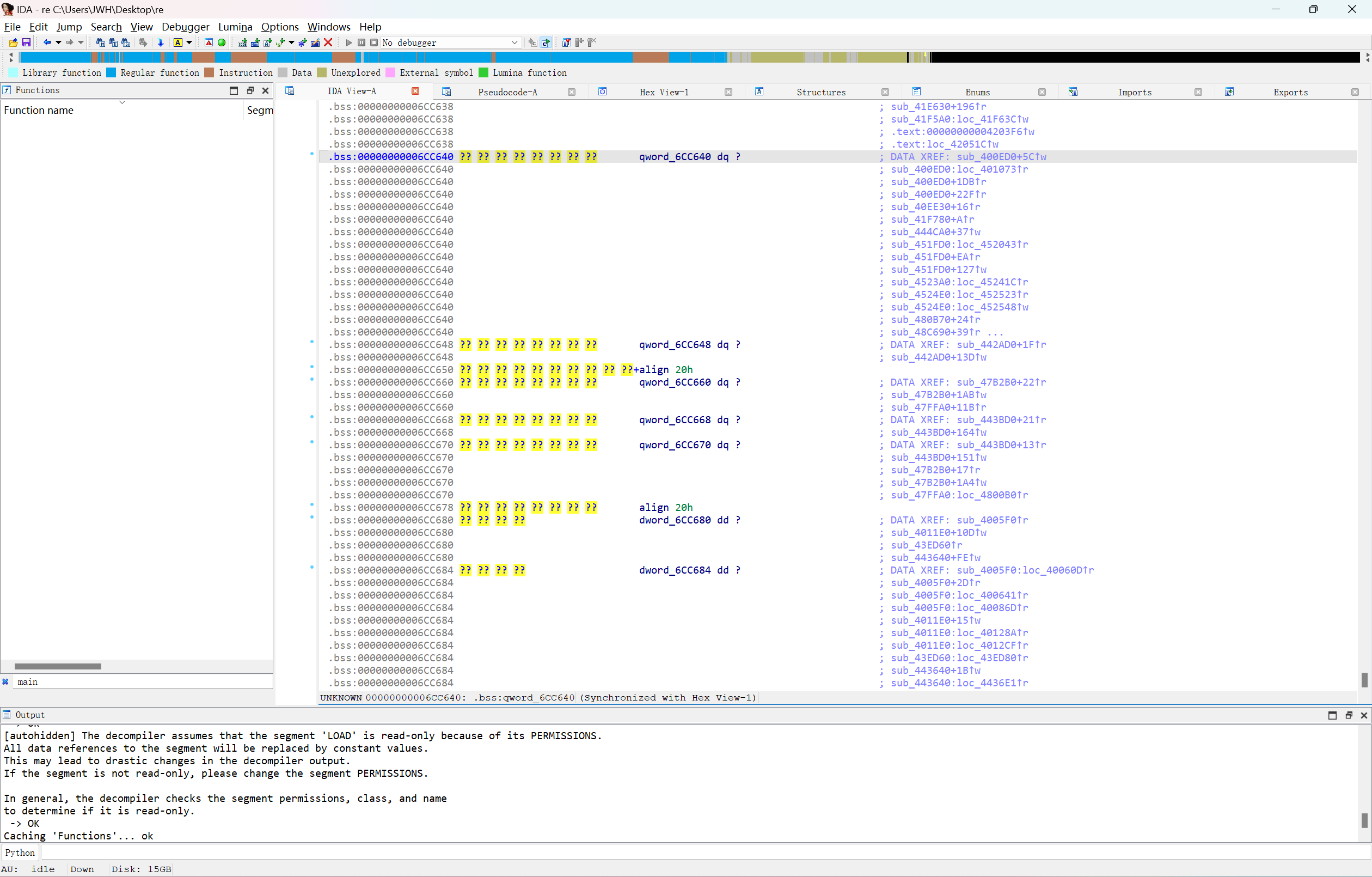The width and height of the screenshot is (1372, 877).
Task: Click the Function name column sort header
Action: 122,110
